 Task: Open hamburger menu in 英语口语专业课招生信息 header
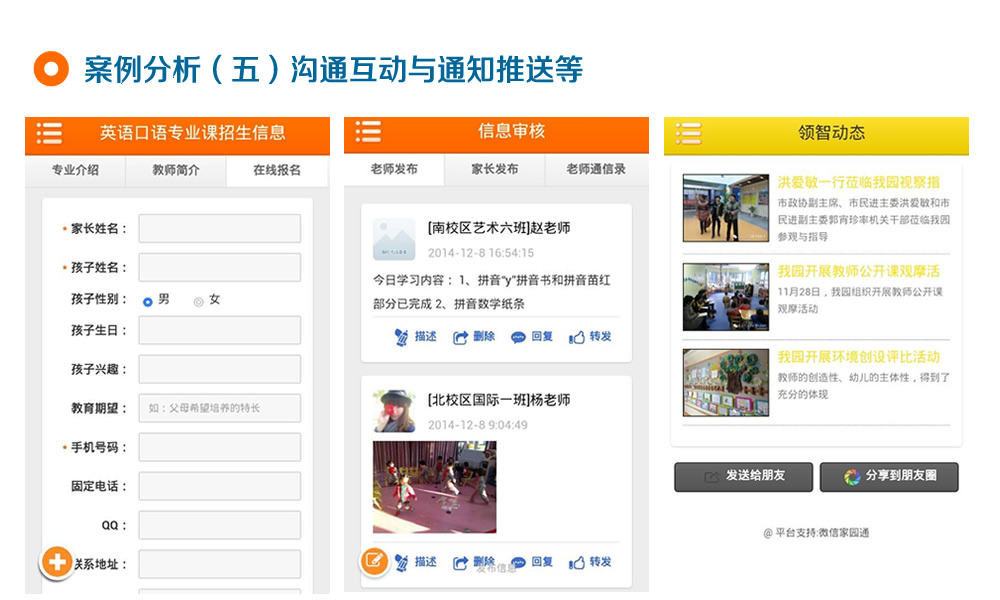pyautogui.click(x=49, y=133)
